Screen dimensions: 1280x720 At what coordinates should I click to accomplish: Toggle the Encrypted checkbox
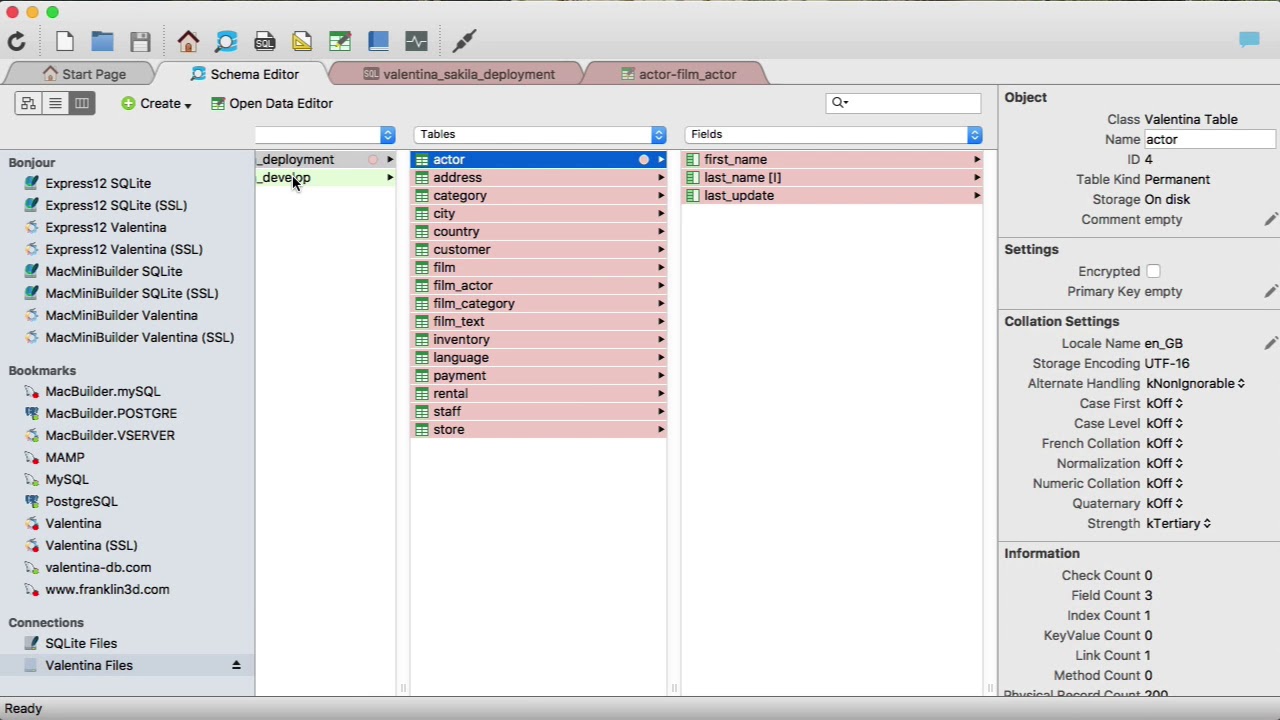coord(1153,271)
